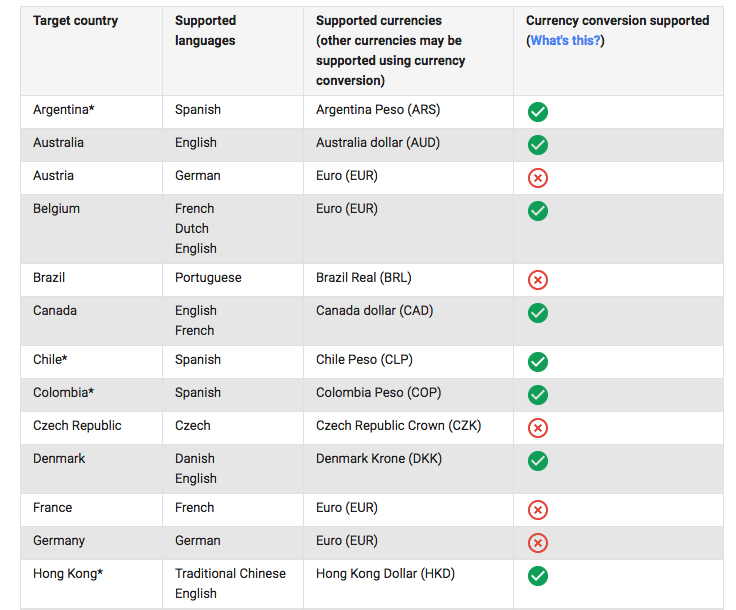Viewport: 736px width, 610px height.
Task: Click the "Traditional Chinese" language text
Action: point(230,574)
